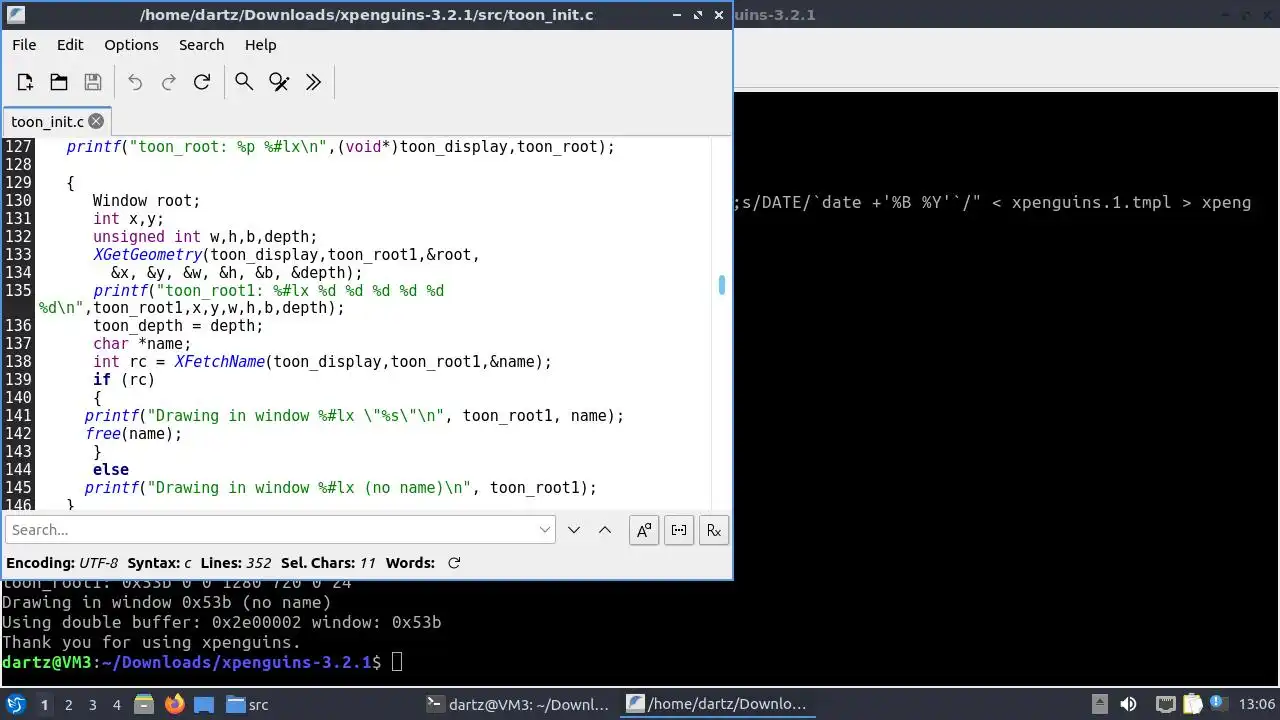
Task: Click "Thank you for using xpenguins." in terminal
Action: 151,642
